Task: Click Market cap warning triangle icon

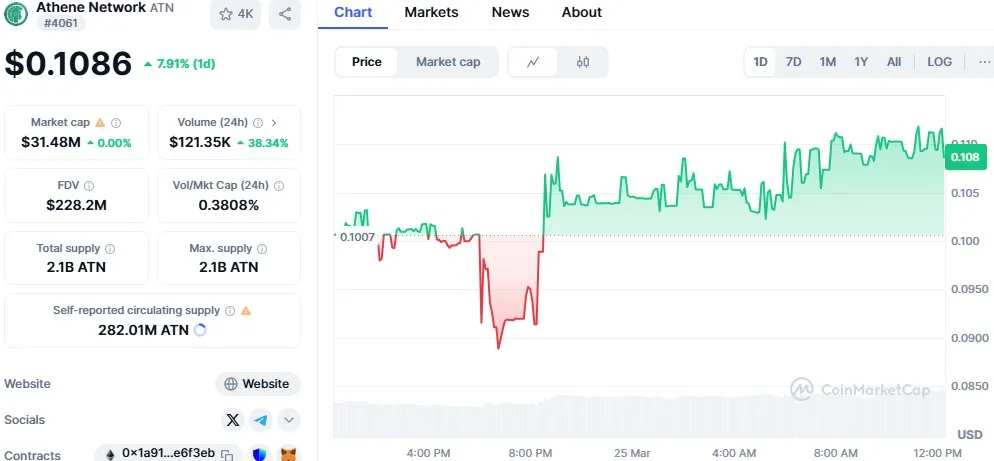Action: click(99, 122)
